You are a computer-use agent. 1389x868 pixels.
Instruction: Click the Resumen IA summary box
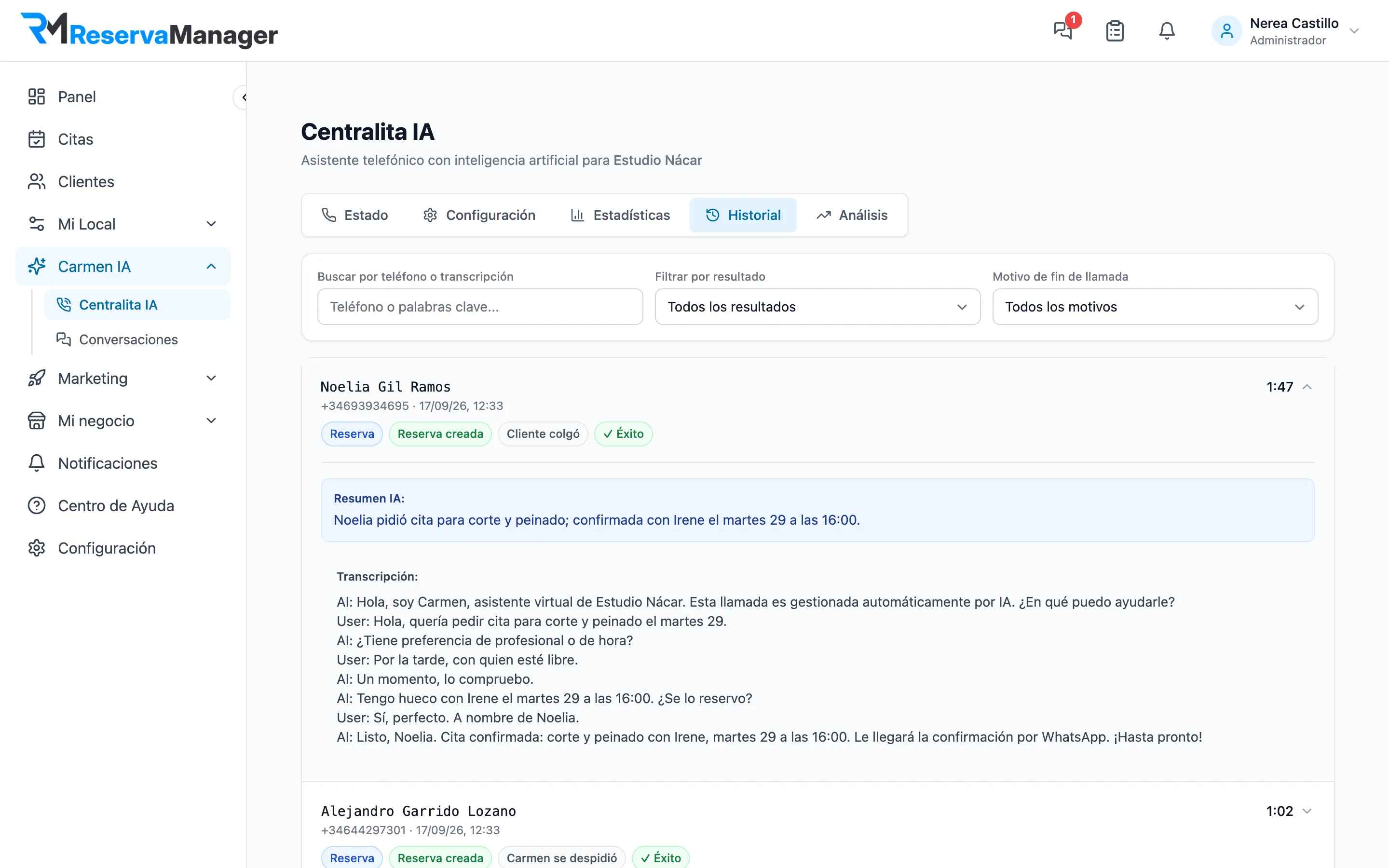[817, 510]
